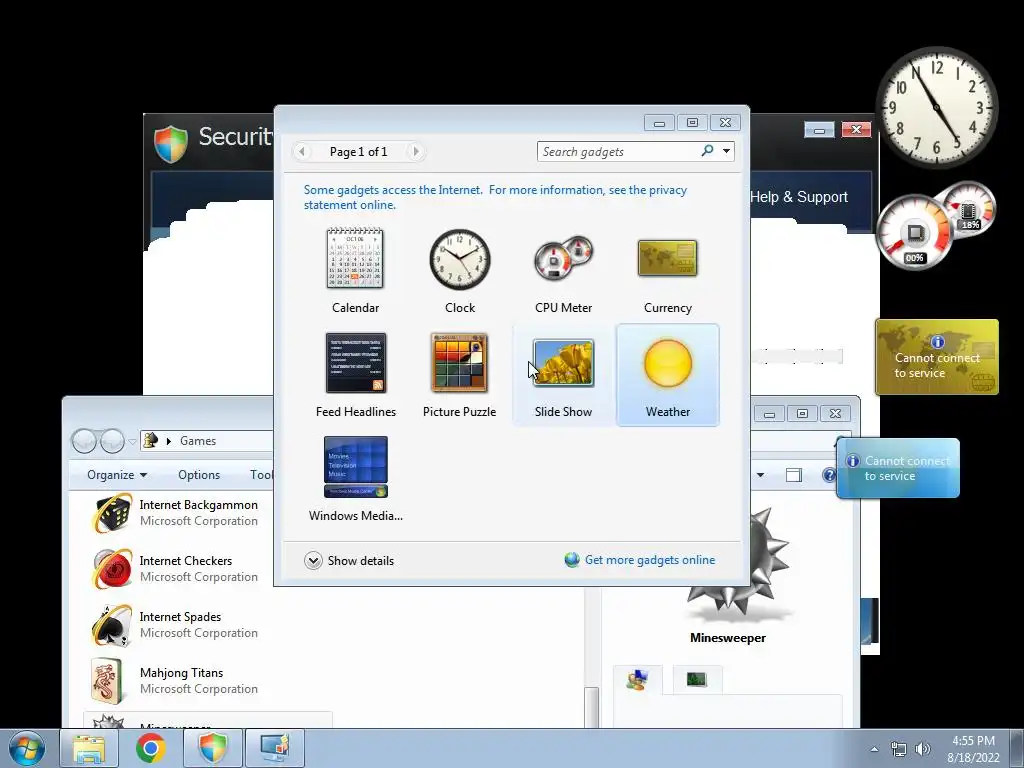Viewport: 1024px width, 768px height.
Task: Click the Games address bar breadcrumb
Action: tap(198, 441)
